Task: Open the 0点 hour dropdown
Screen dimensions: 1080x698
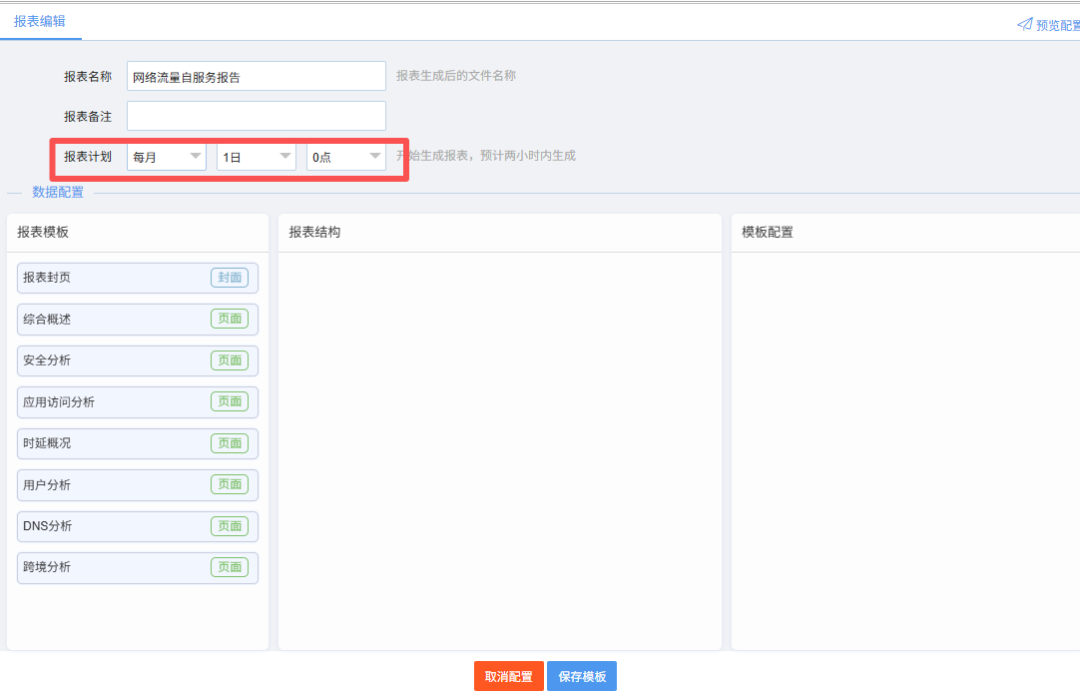Action: click(x=346, y=157)
